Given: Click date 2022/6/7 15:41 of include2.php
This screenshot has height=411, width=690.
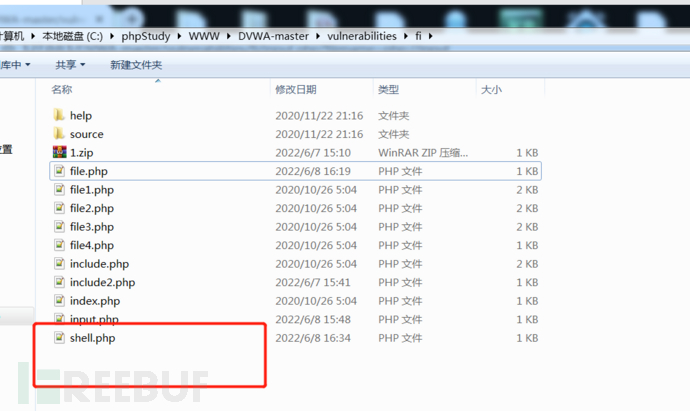Looking at the screenshot, I should click(313, 282).
